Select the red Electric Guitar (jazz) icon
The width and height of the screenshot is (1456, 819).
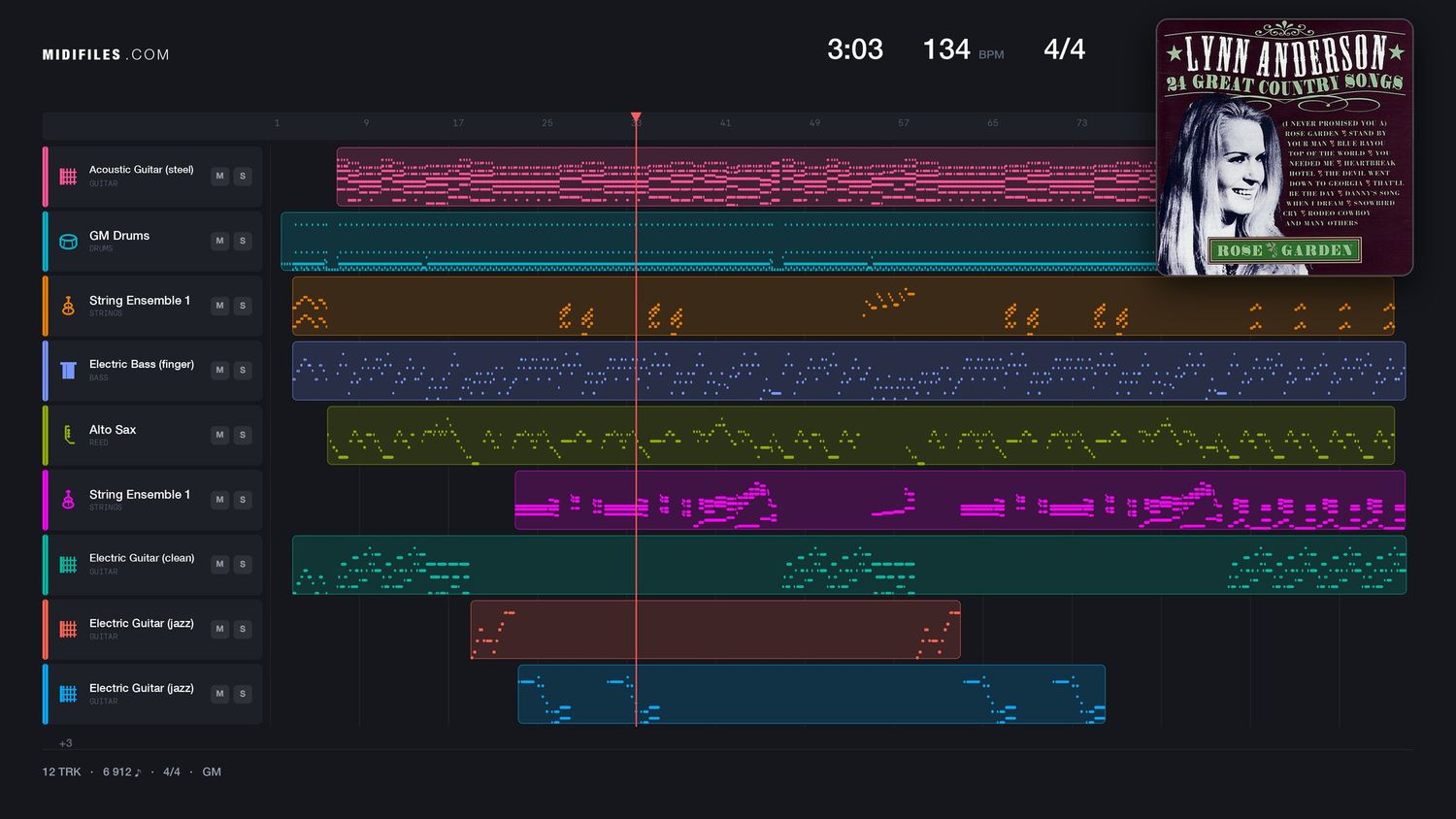(68, 629)
